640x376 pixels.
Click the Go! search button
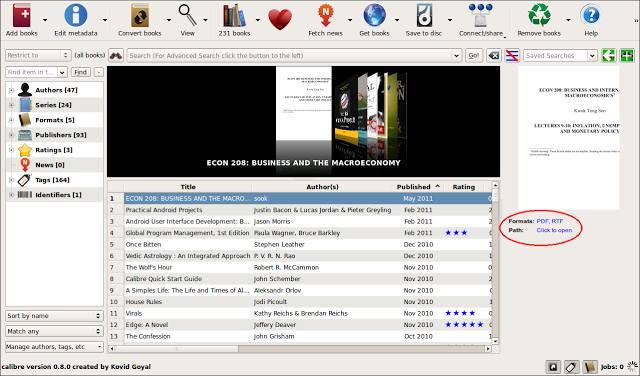[474, 56]
